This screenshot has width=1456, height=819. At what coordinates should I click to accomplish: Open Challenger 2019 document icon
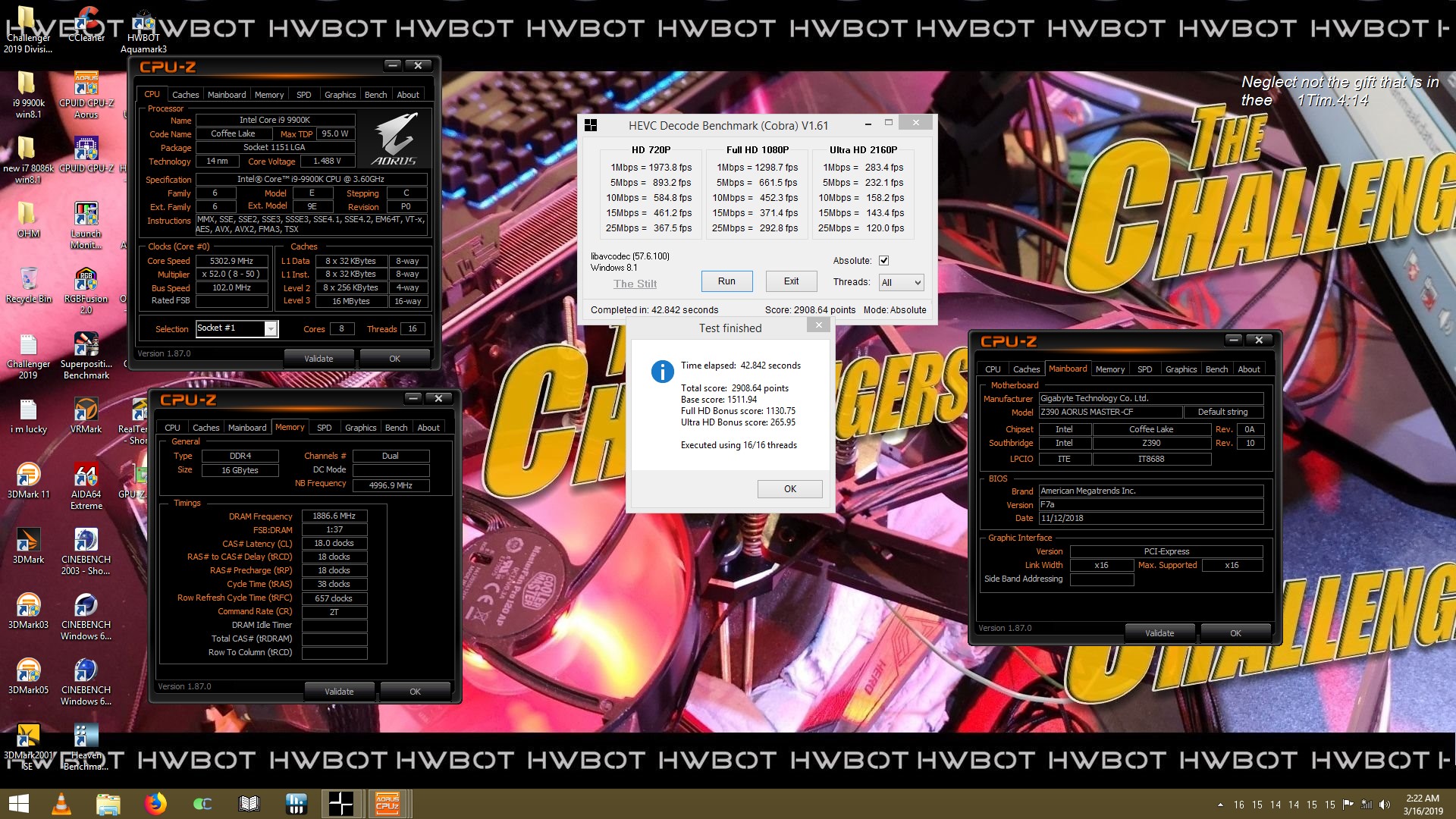(28, 356)
